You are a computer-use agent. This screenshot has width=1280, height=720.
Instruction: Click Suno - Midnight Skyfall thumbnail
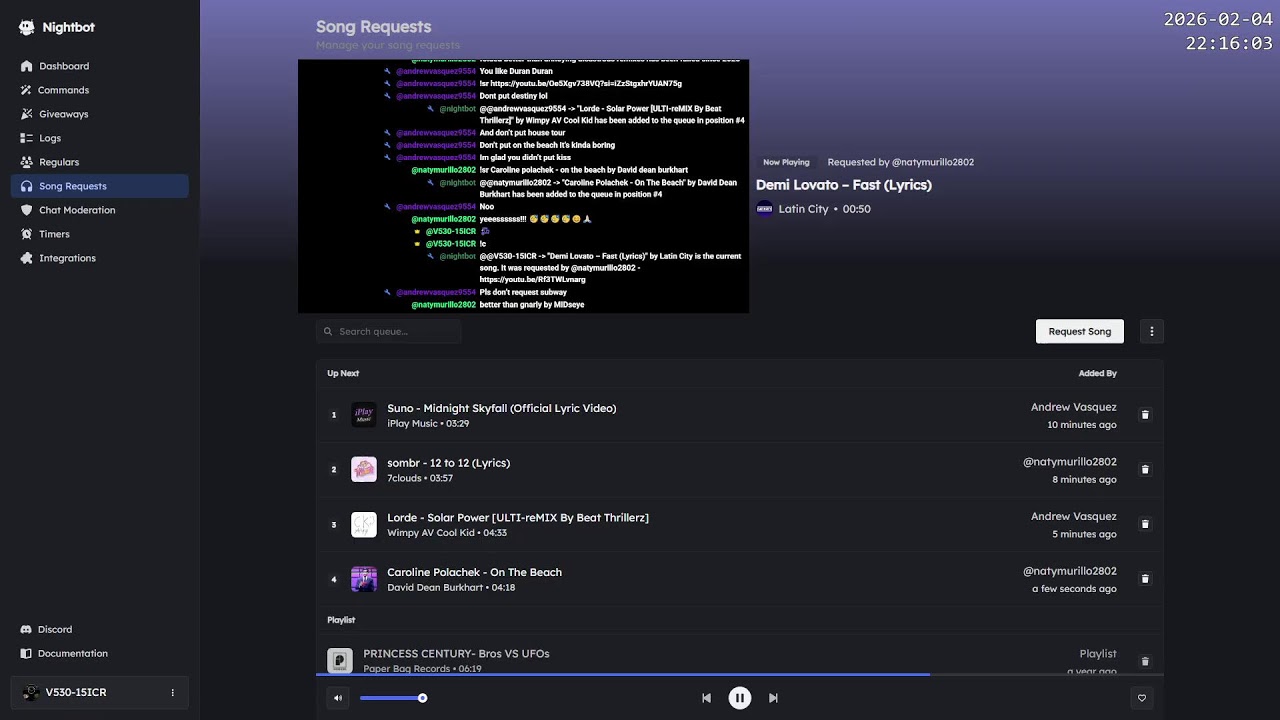pyautogui.click(x=364, y=415)
